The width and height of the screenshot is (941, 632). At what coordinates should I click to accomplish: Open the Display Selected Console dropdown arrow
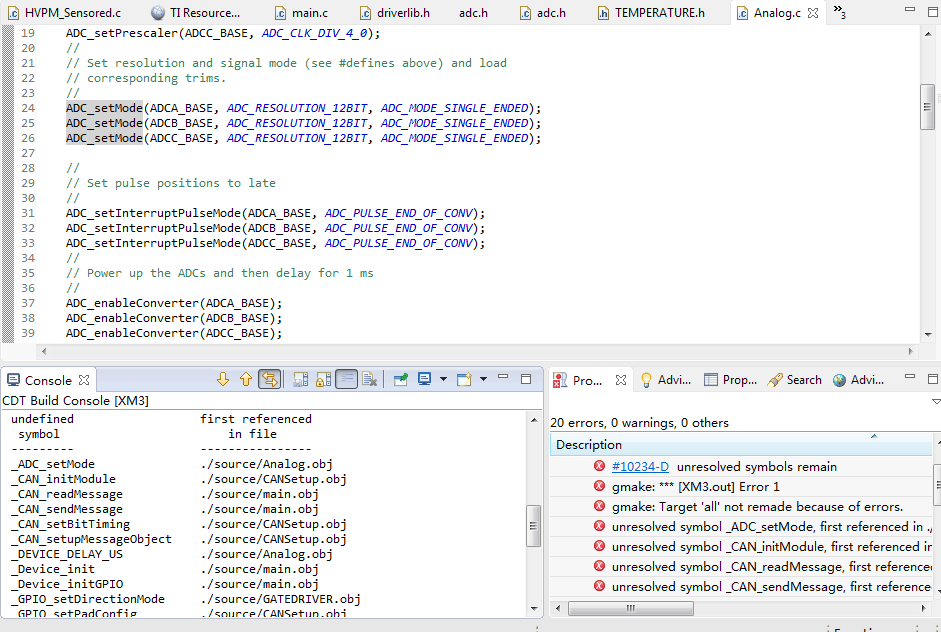click(443, 380)
